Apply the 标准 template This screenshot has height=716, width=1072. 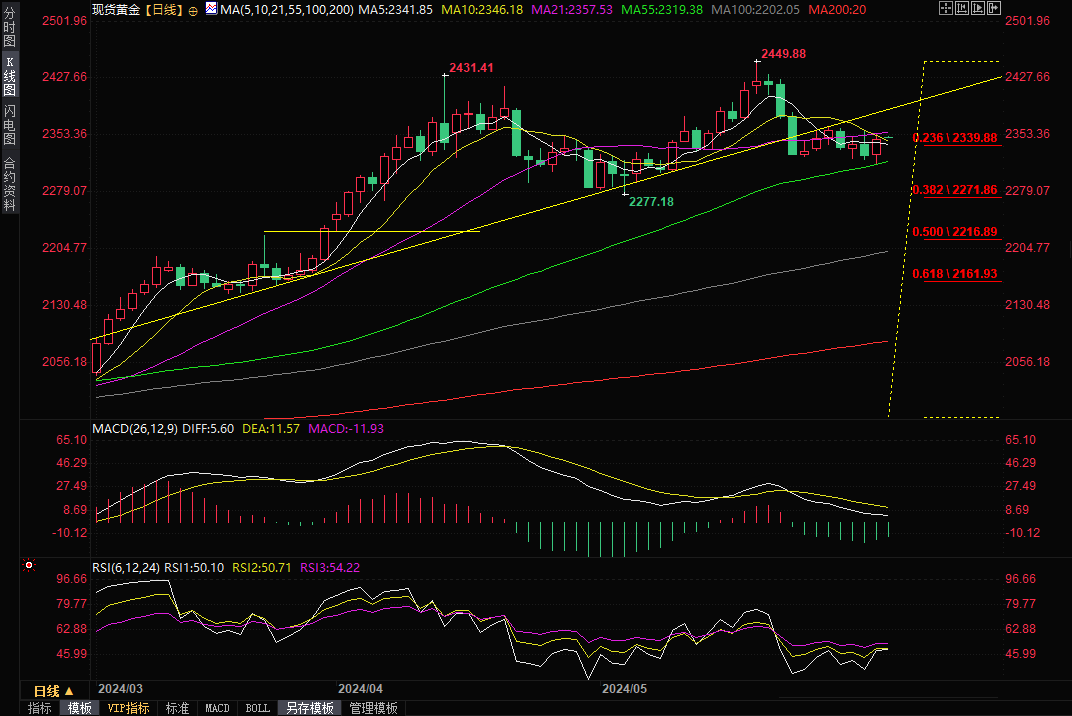coord(177,708)
